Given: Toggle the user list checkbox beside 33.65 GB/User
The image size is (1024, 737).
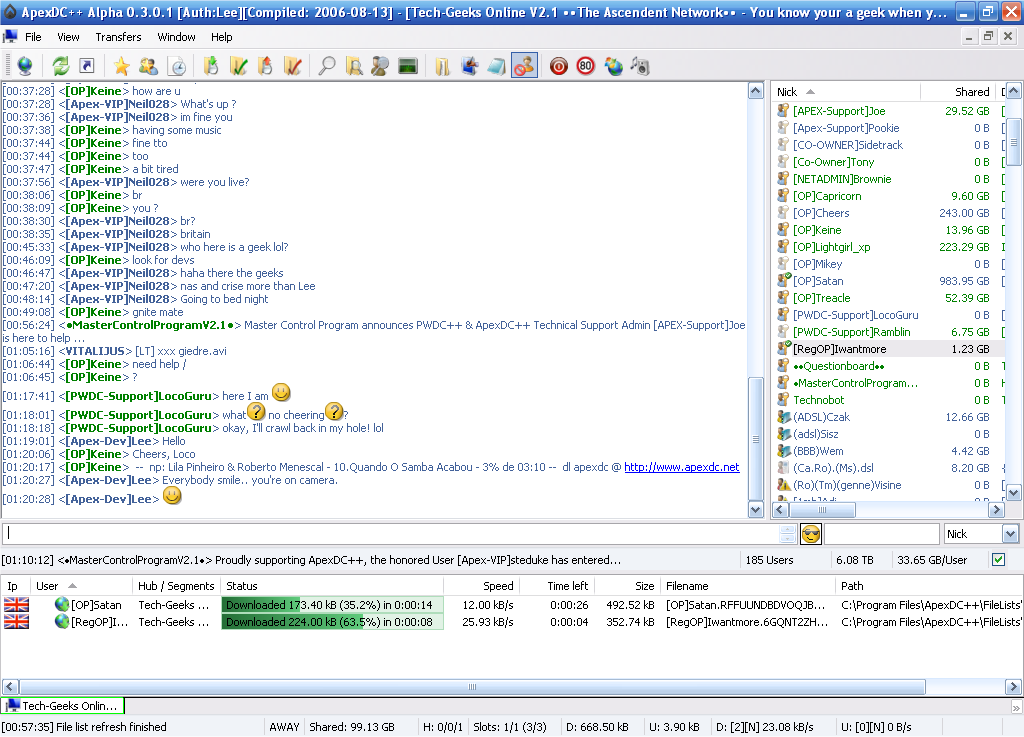Looking at the screenshot, I should point(999,559).
